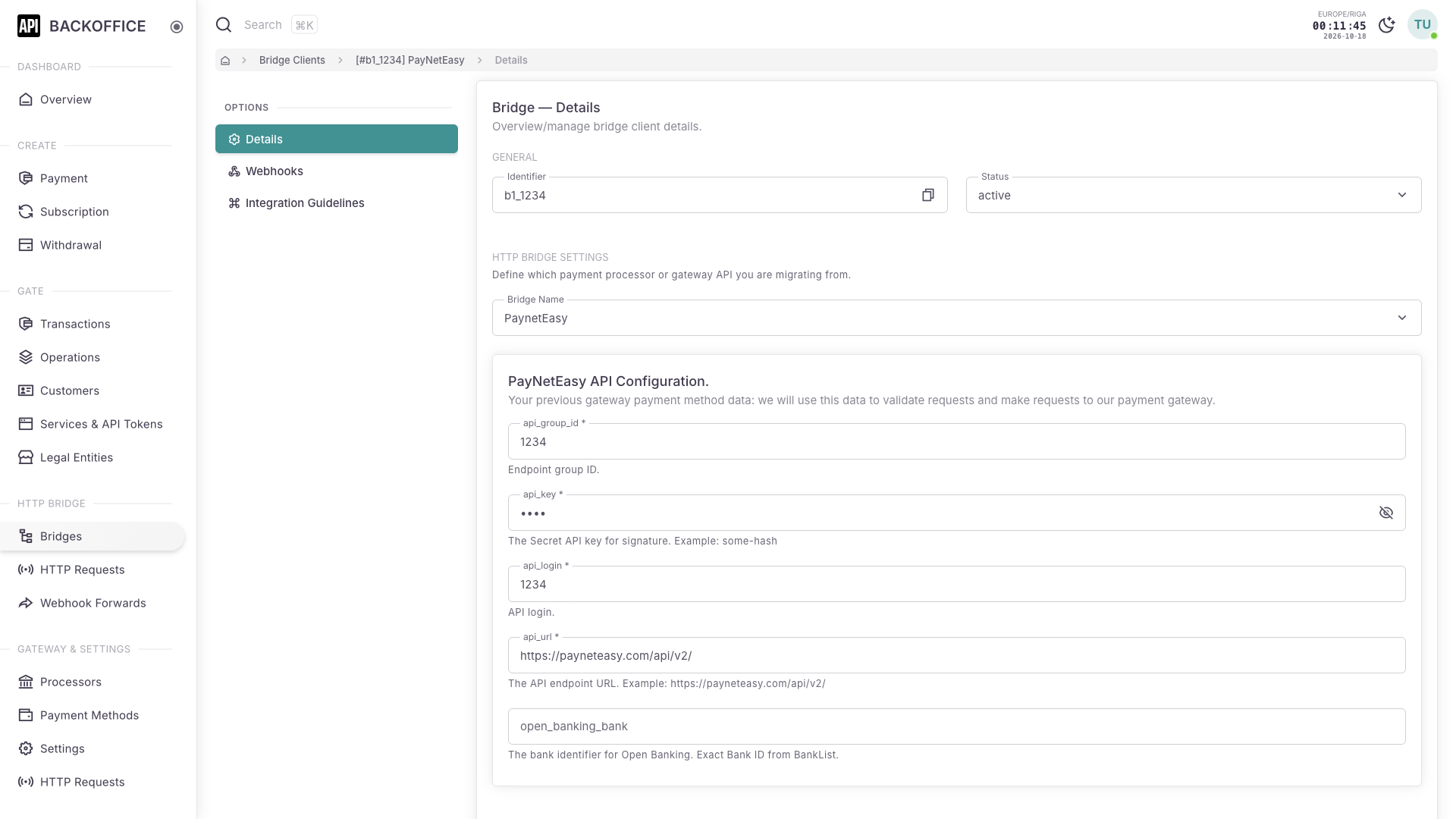Create a Payment from sidebar
The image size is (1456, 819).
coord(93,178)
